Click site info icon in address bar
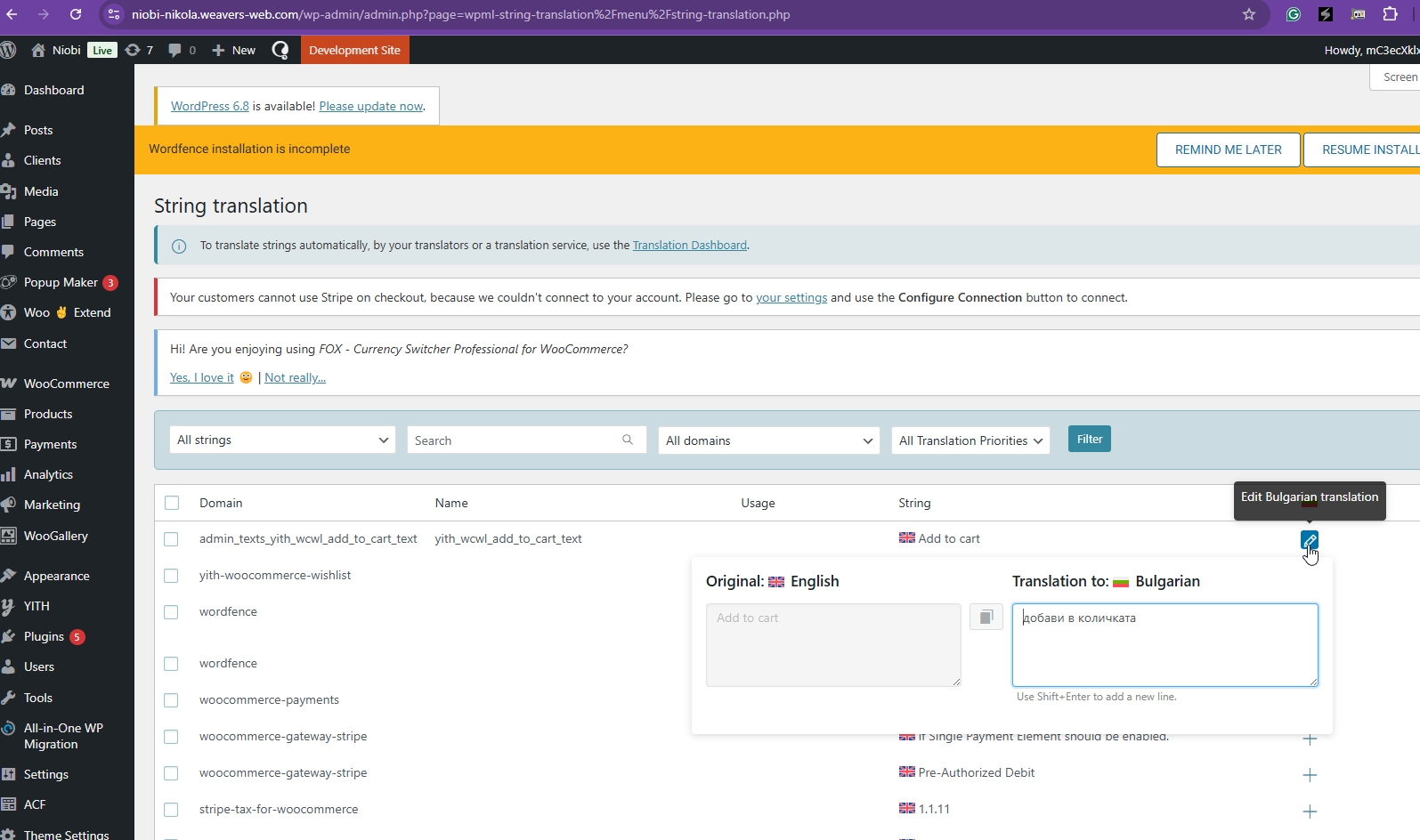Image resolution: width=1420 pixels, height=840 pixels. pyautogui.click(x=113, y=14)
